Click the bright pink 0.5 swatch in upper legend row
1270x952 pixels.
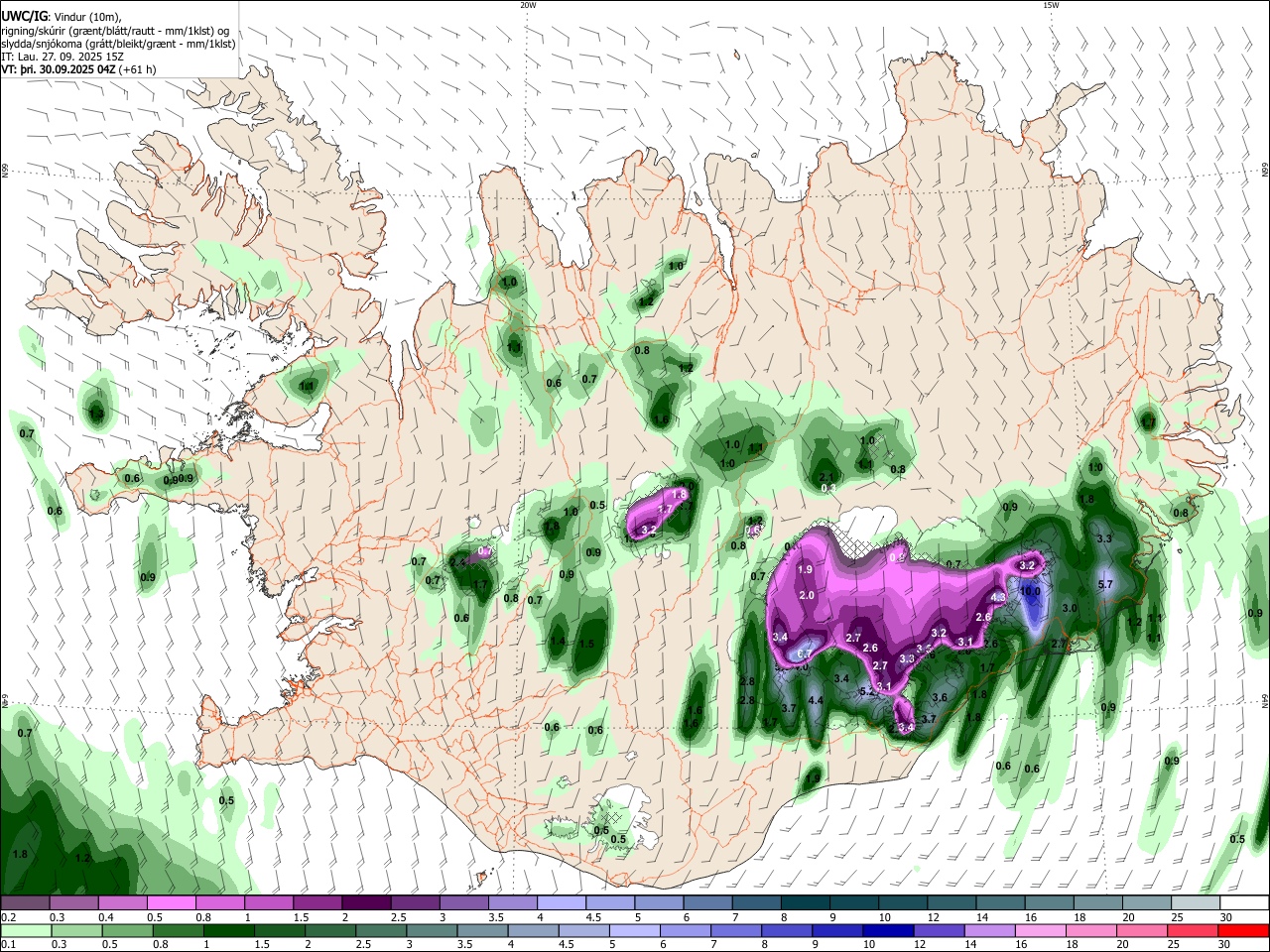(171, 903)
